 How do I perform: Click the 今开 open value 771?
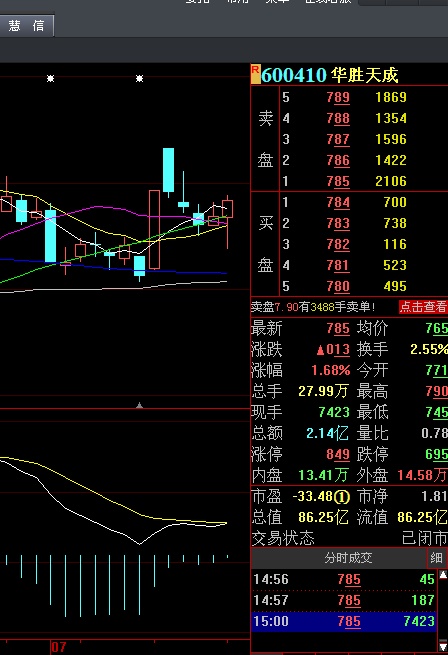coord(436,370)
